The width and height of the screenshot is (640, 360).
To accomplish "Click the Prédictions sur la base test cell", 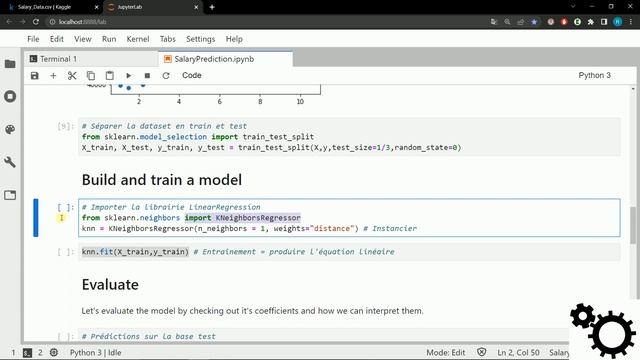I will (322, 336).
